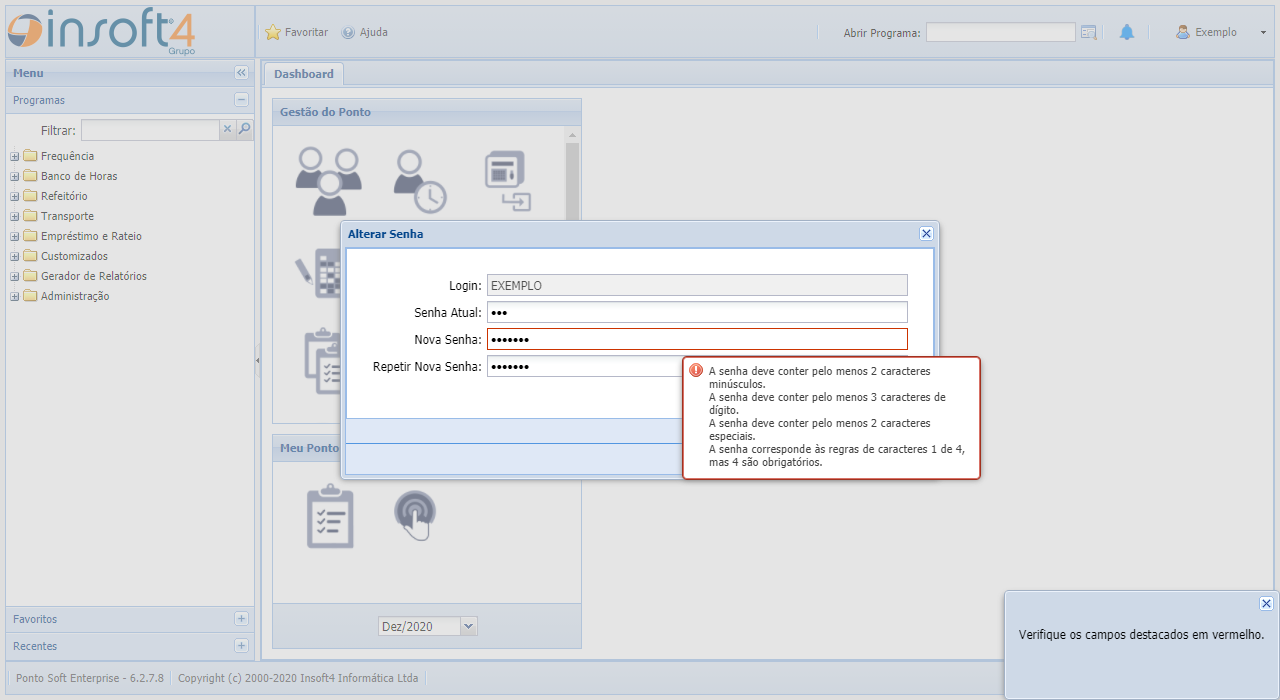
Task: Select the Dashboard tab
Action: [303, 74]
